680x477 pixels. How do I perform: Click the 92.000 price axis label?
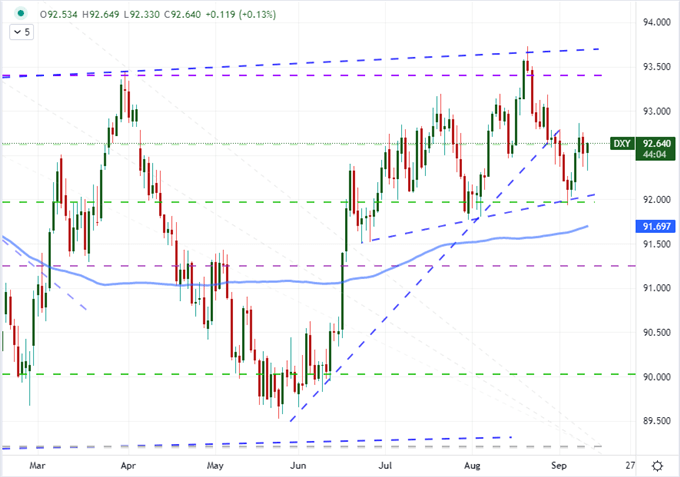tap(657, 200)
